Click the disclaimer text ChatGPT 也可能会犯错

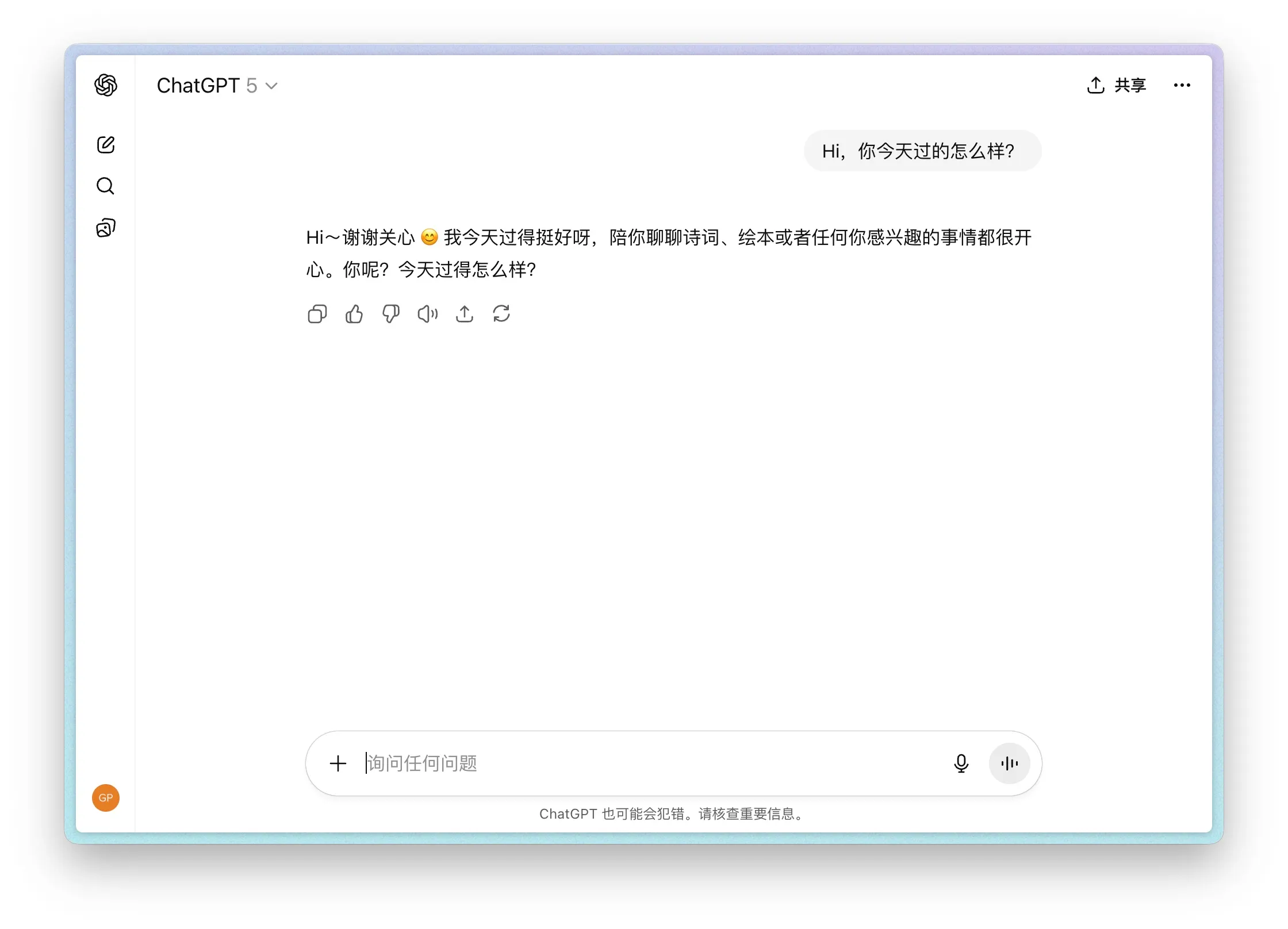pos(672,814)
